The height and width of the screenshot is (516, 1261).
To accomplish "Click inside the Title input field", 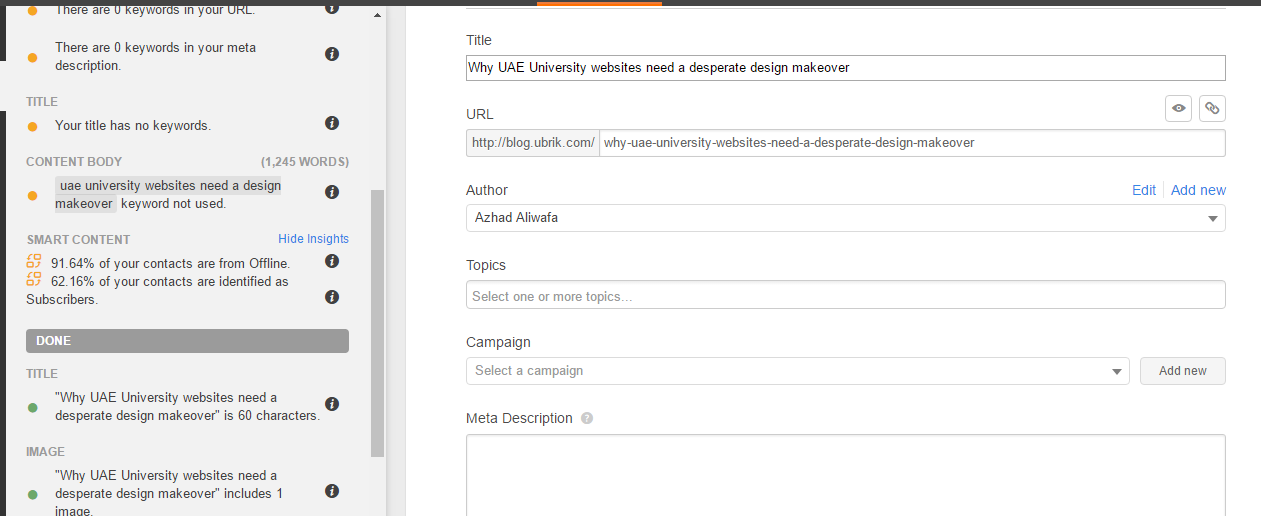I will click(845, 68).
